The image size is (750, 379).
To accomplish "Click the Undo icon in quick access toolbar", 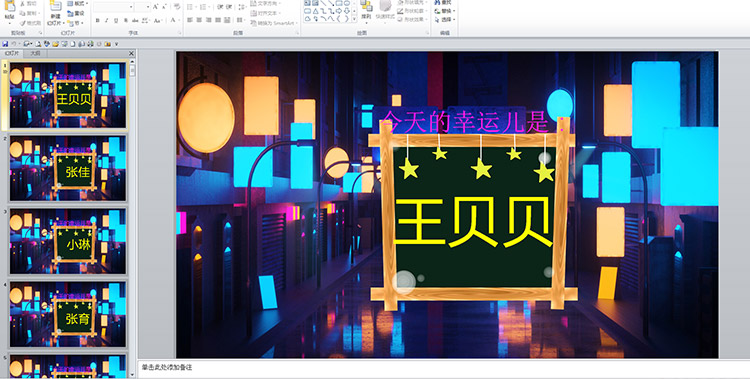I will pos(14,44).
